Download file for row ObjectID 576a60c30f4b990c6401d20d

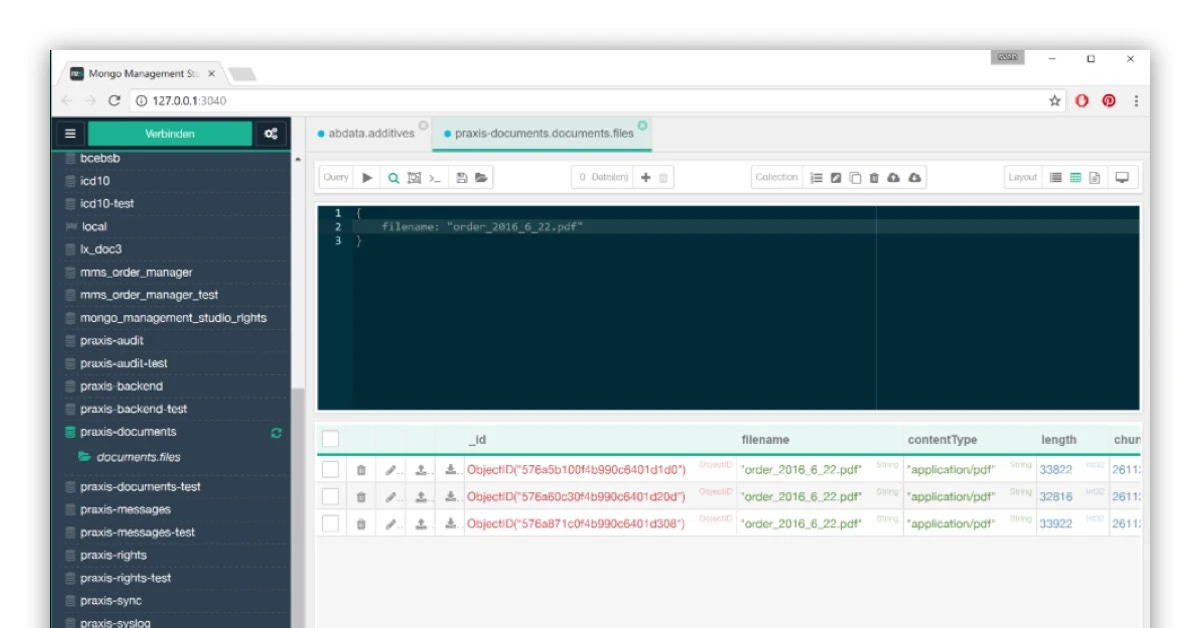coord(451,496)
